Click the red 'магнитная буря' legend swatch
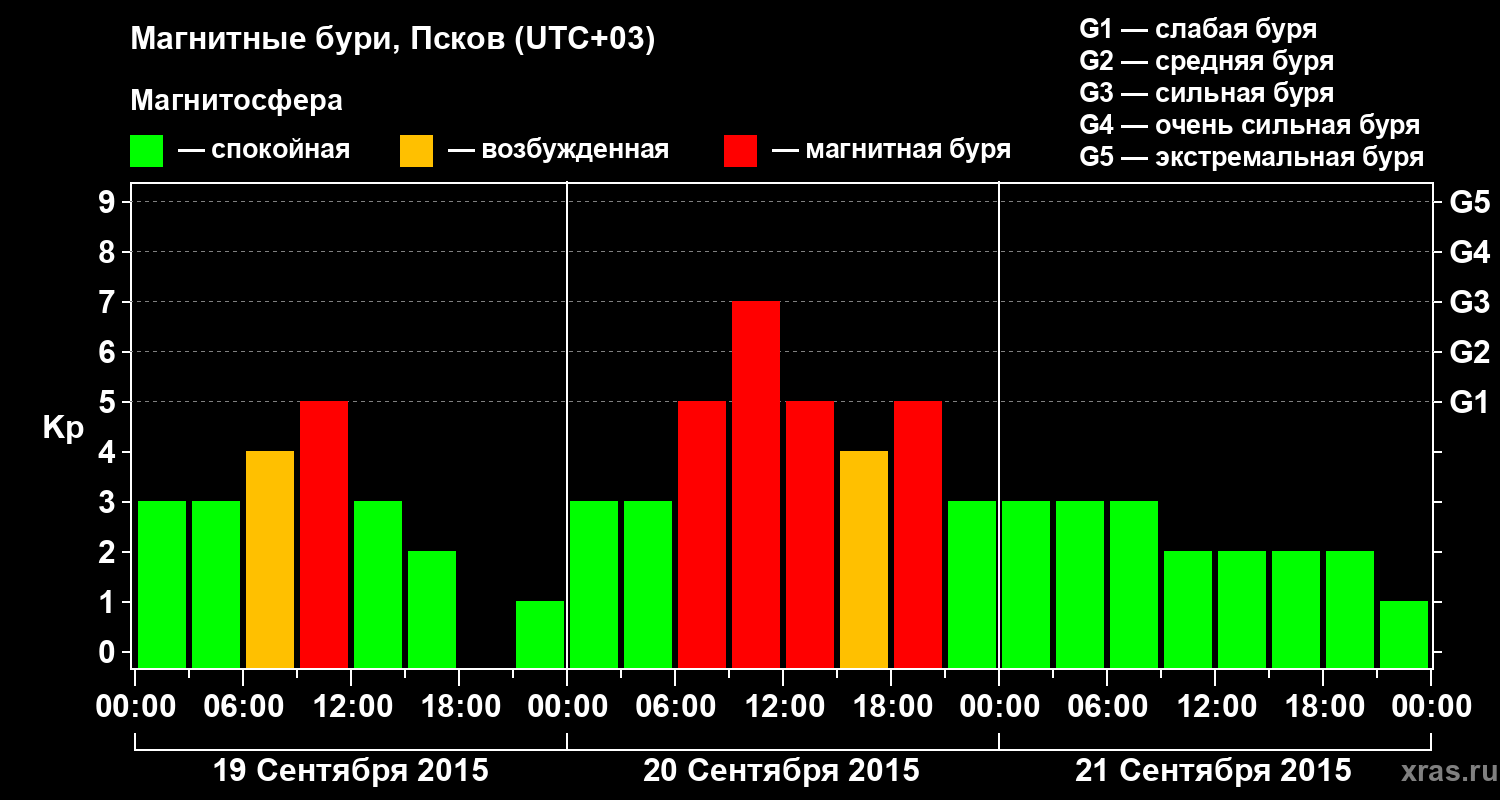Image resolution: width=1500 pixels, height=800 pixels. [740, 151]
